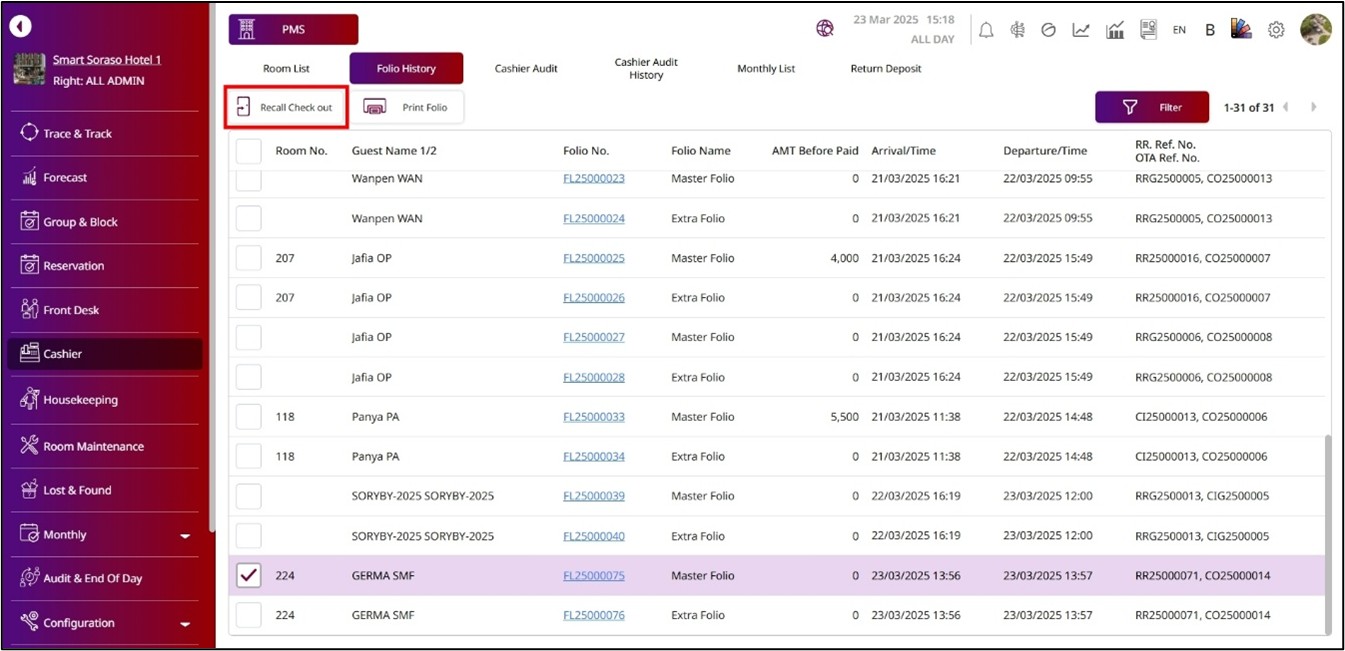The width and height of the screenshot is (1345, 651).
Task: Click the Recall Check out button
Action: [286, 107]
